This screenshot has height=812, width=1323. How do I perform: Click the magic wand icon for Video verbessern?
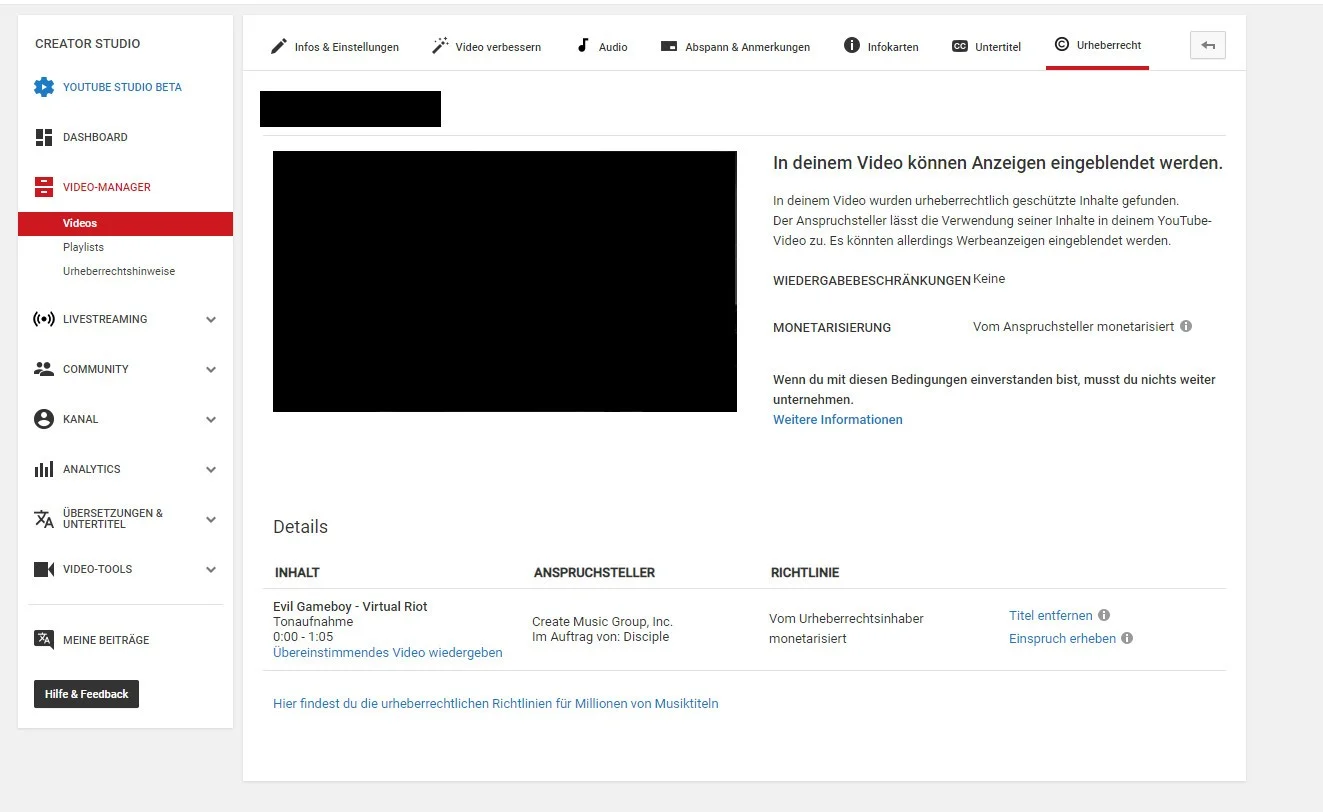click(440, 46)
